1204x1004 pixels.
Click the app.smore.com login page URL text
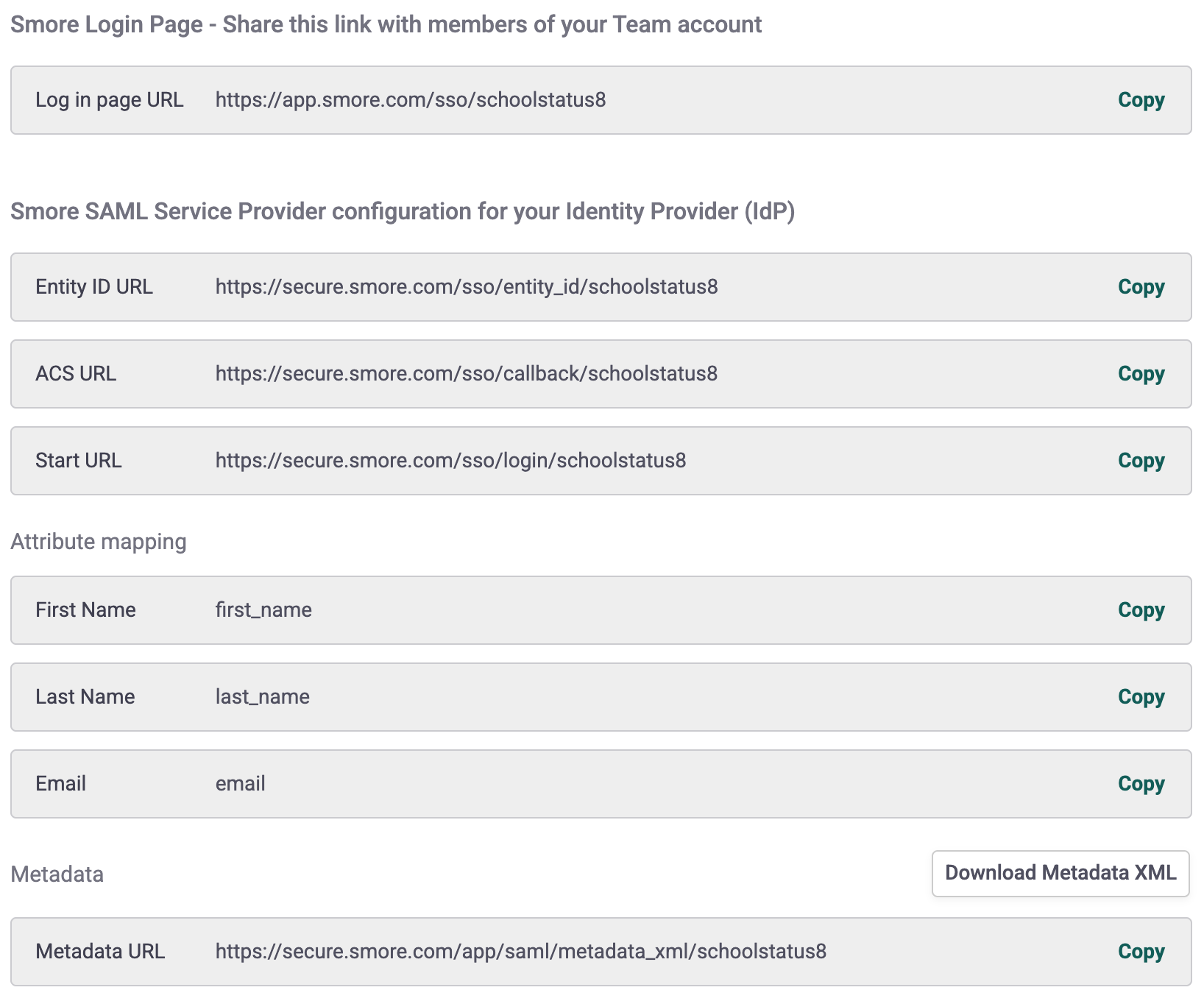tap(410, 100)
